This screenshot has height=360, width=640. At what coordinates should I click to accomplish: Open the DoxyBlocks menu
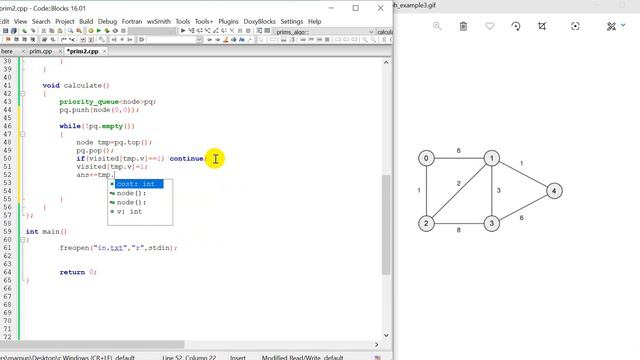tap(259, 21)
